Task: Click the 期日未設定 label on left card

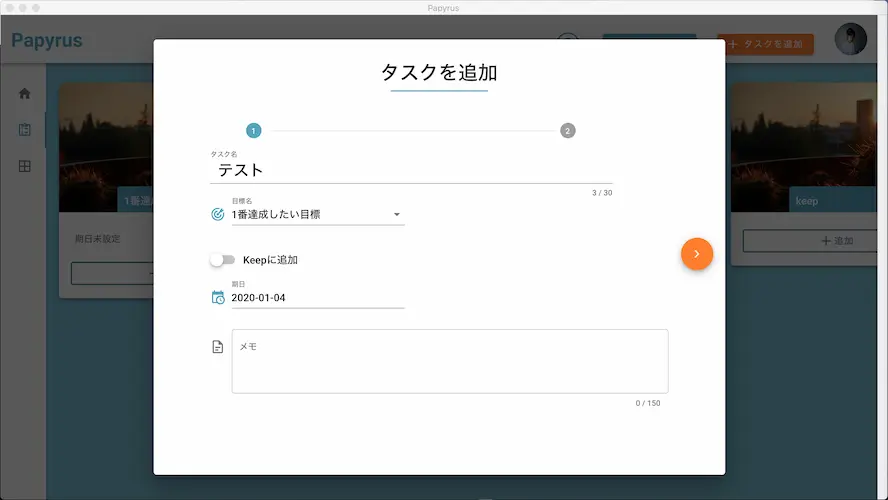Action: pos(97,239)
